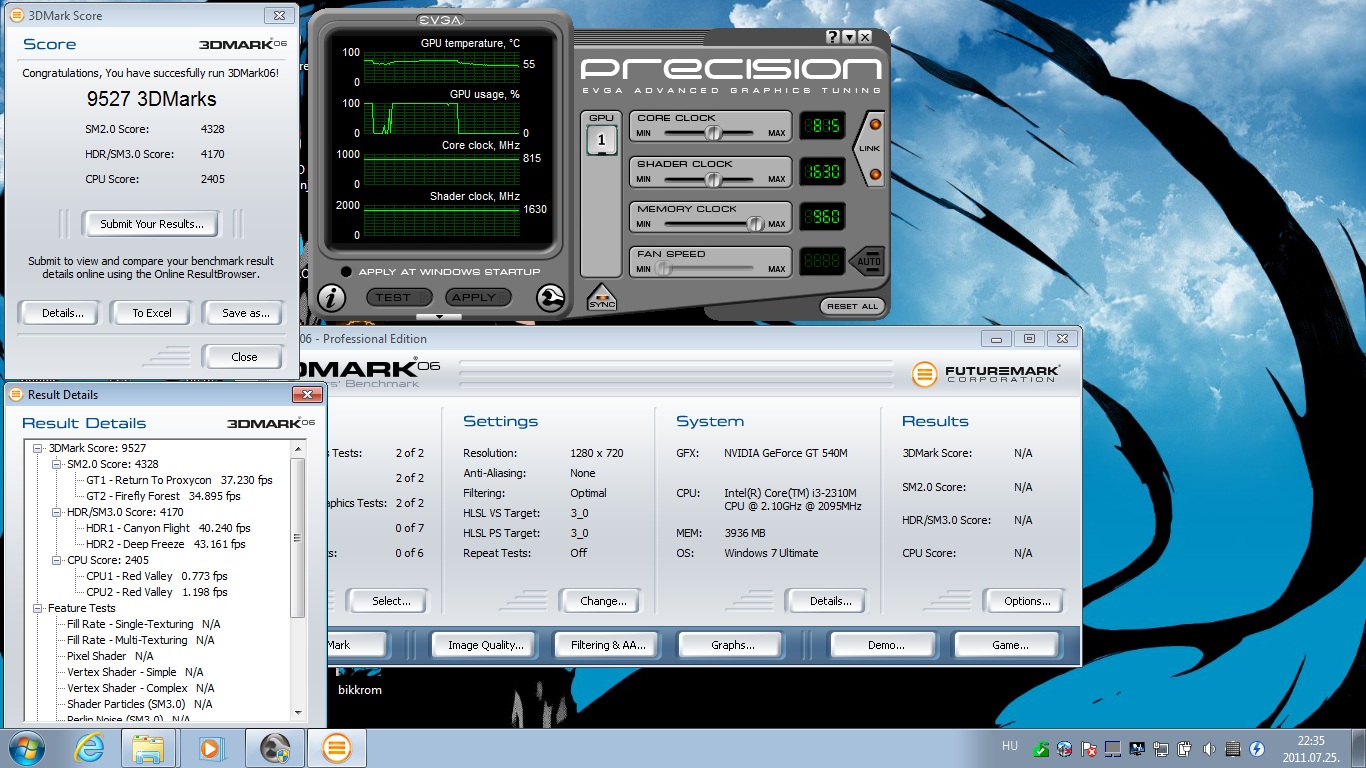
Task: Toggle the SYNC triangle button
Action: click(602, 297)
